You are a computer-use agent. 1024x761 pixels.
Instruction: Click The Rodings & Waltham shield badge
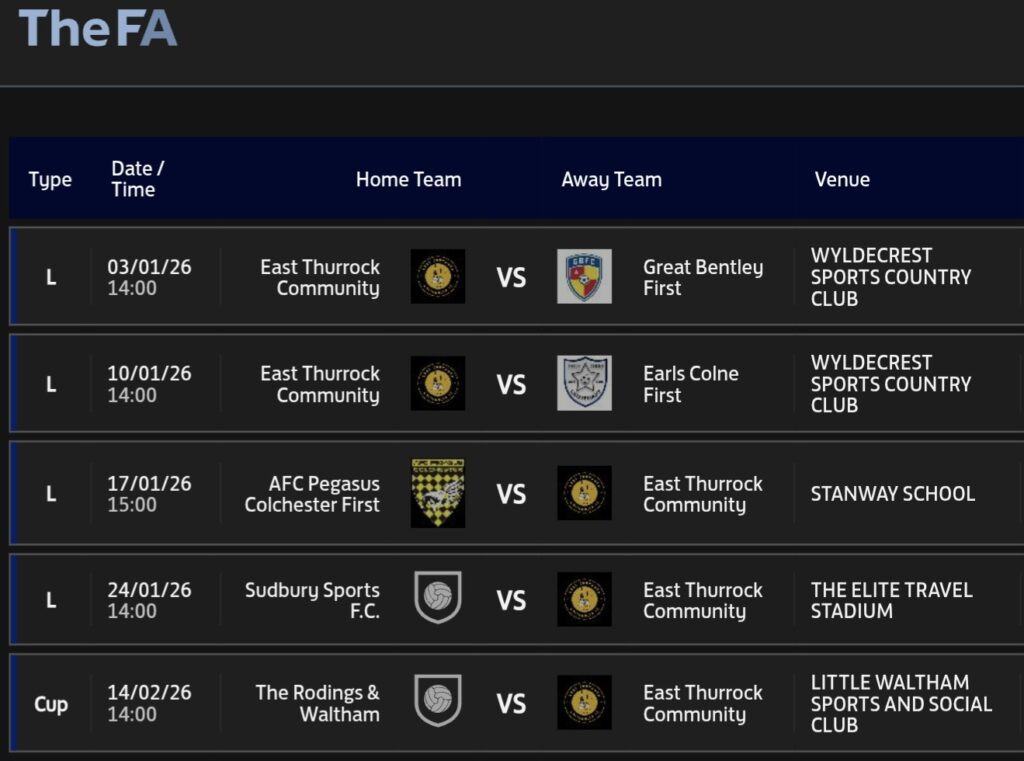[438, 702]
